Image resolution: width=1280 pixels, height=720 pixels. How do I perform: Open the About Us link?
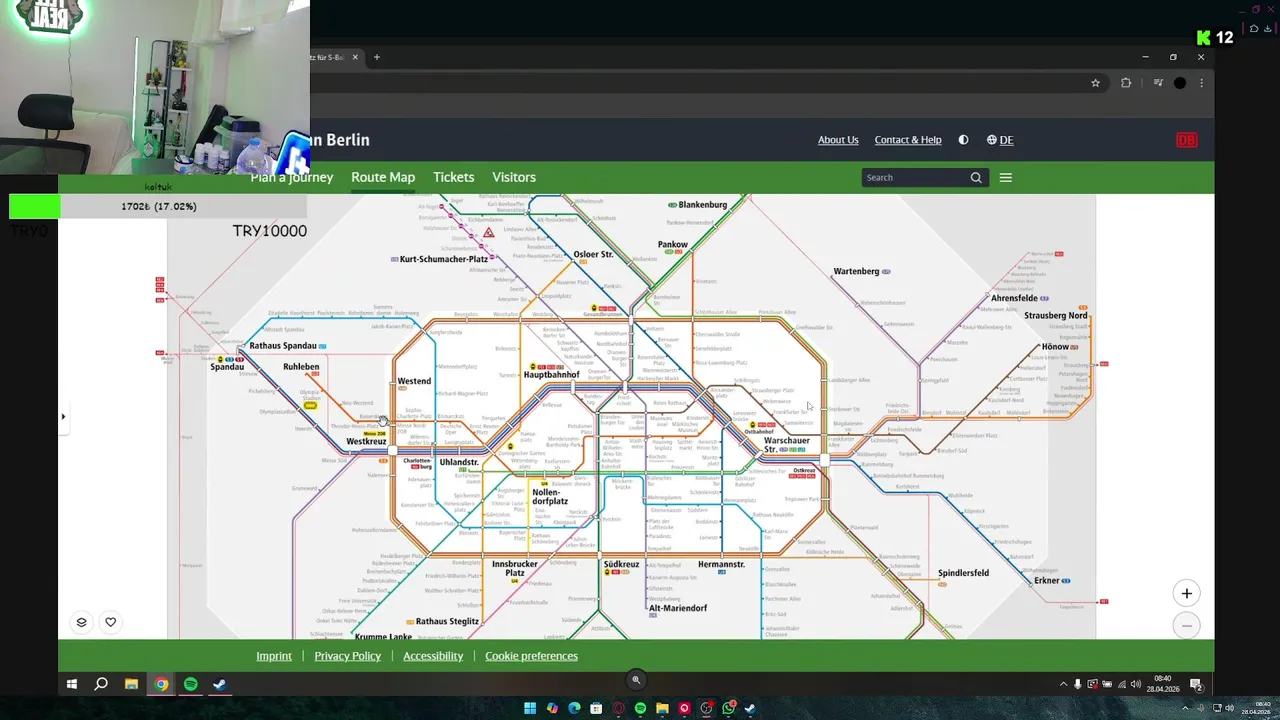838,140
